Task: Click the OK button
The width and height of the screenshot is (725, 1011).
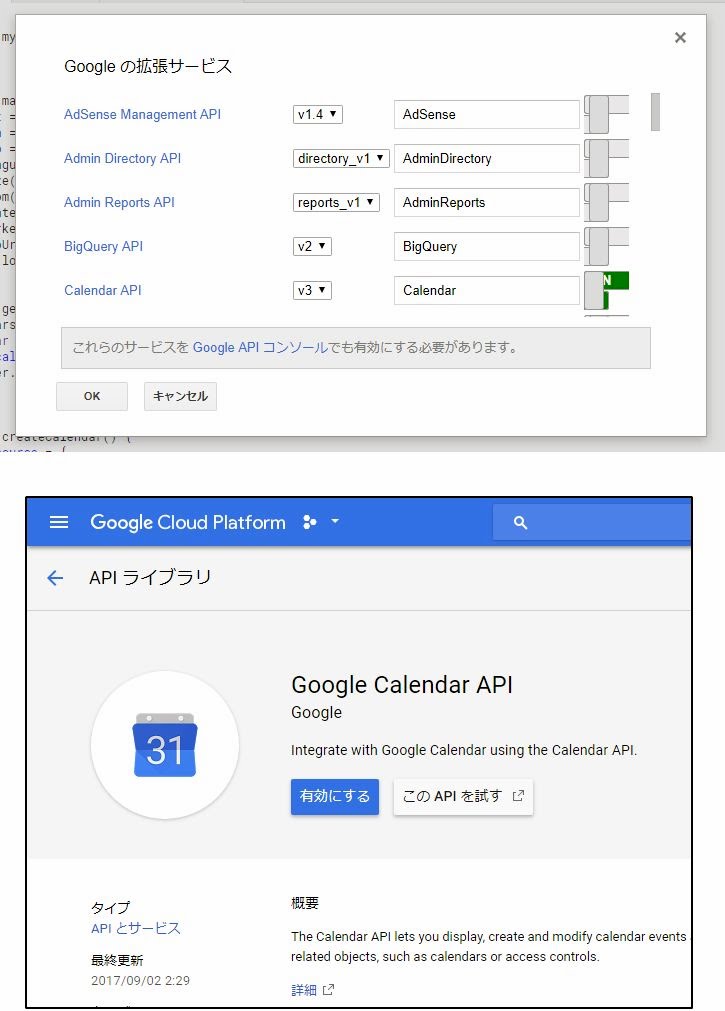Action: [x=92, y=396]
